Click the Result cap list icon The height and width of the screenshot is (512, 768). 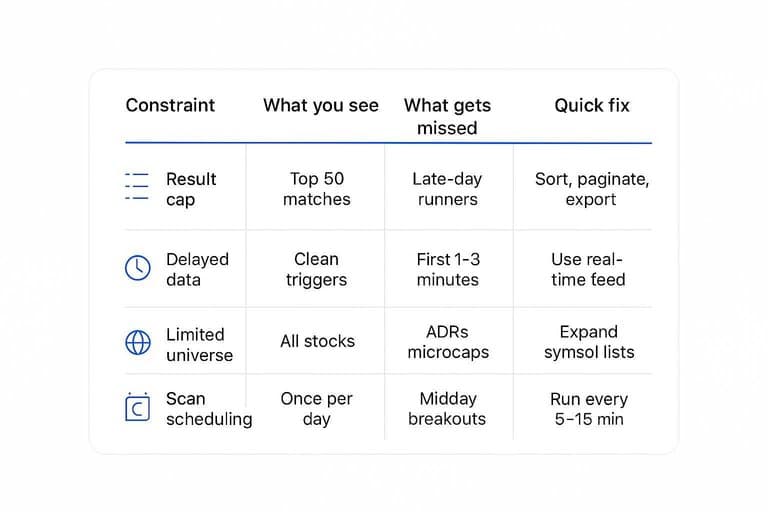[137, 188]
